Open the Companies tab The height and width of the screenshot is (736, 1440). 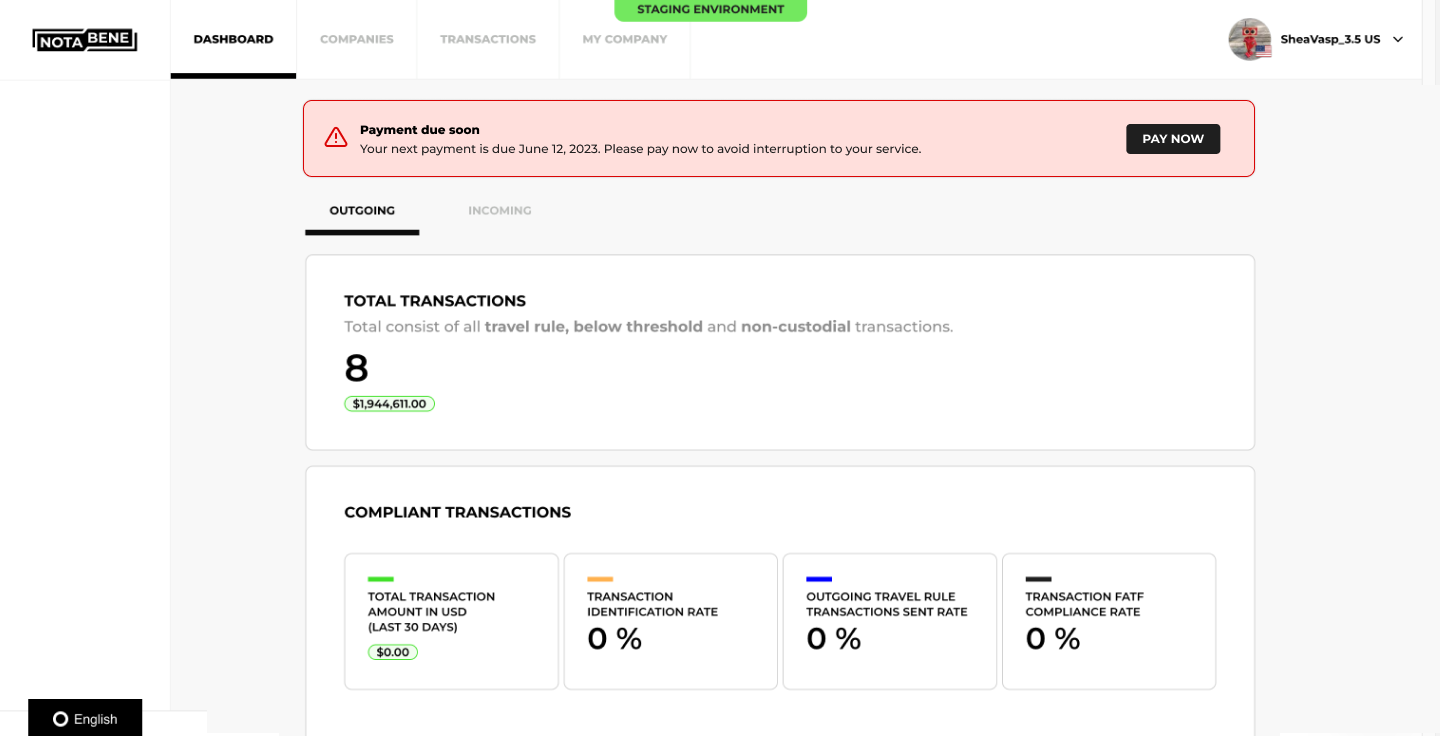[357, 39]
